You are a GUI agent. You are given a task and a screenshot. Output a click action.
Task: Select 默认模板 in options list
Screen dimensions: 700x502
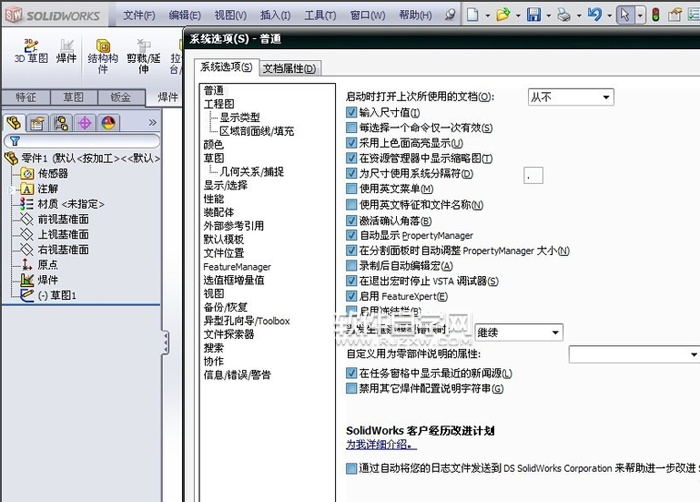click(x=224, y=239)
